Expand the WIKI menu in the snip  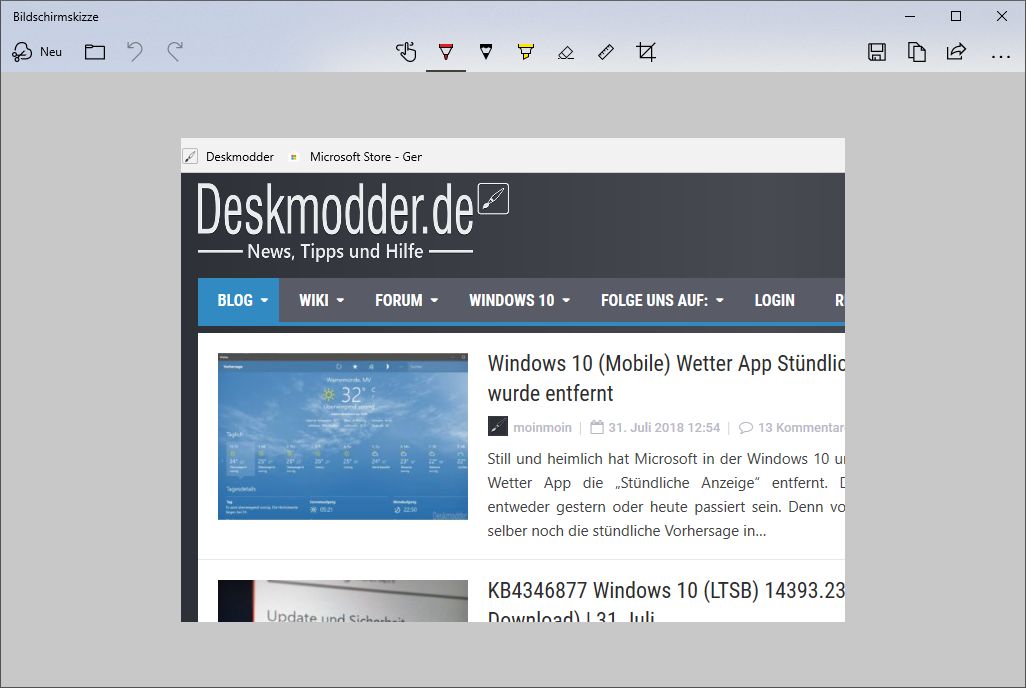coord(321,300)
